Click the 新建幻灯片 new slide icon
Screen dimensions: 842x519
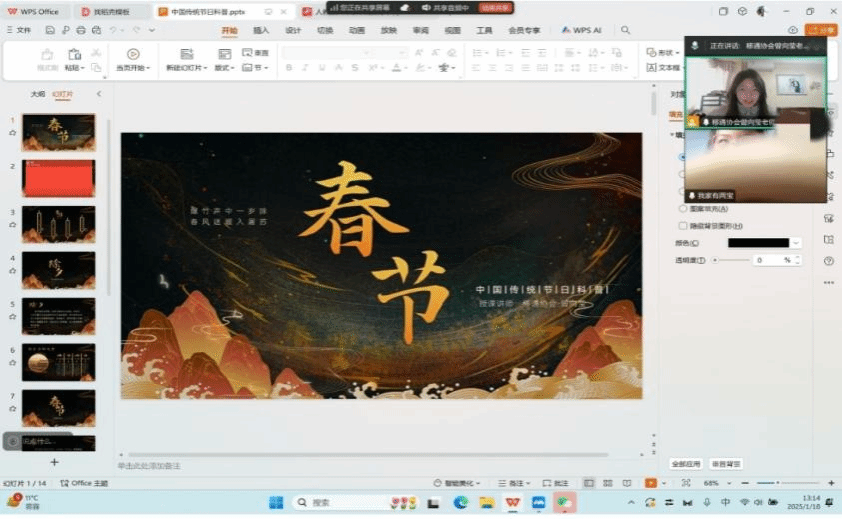pos(186,54)
